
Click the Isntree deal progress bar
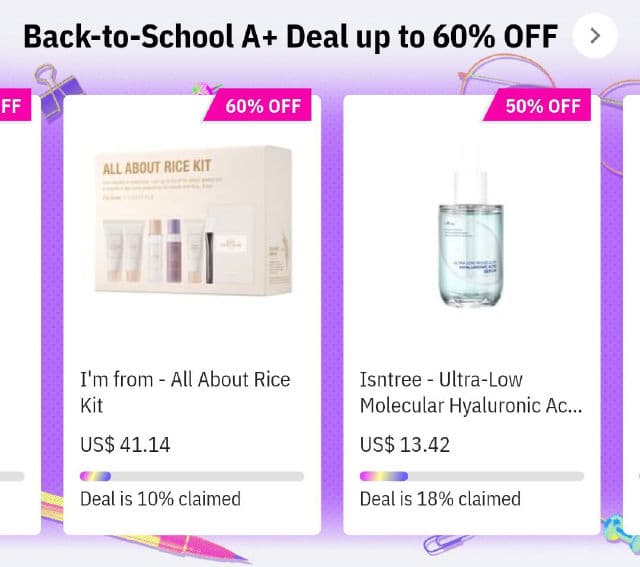pos(472,476)
